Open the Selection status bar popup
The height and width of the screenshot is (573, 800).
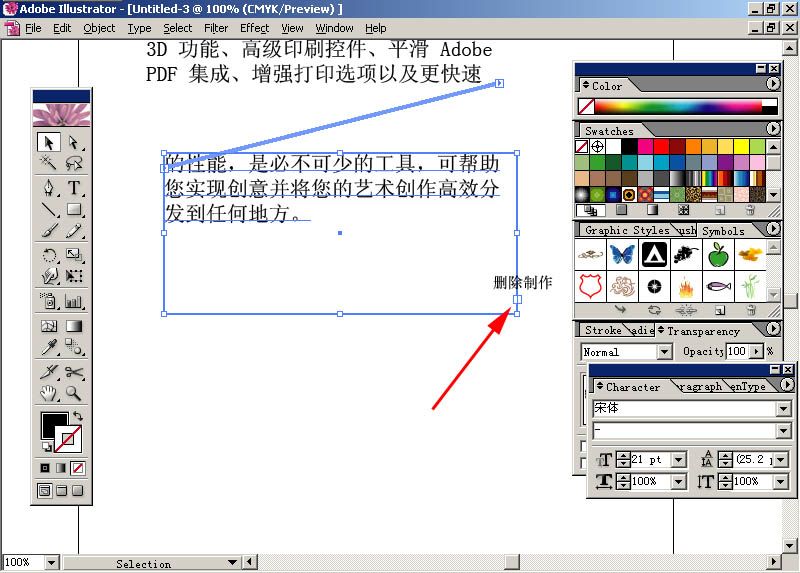[x=232, y=563]
